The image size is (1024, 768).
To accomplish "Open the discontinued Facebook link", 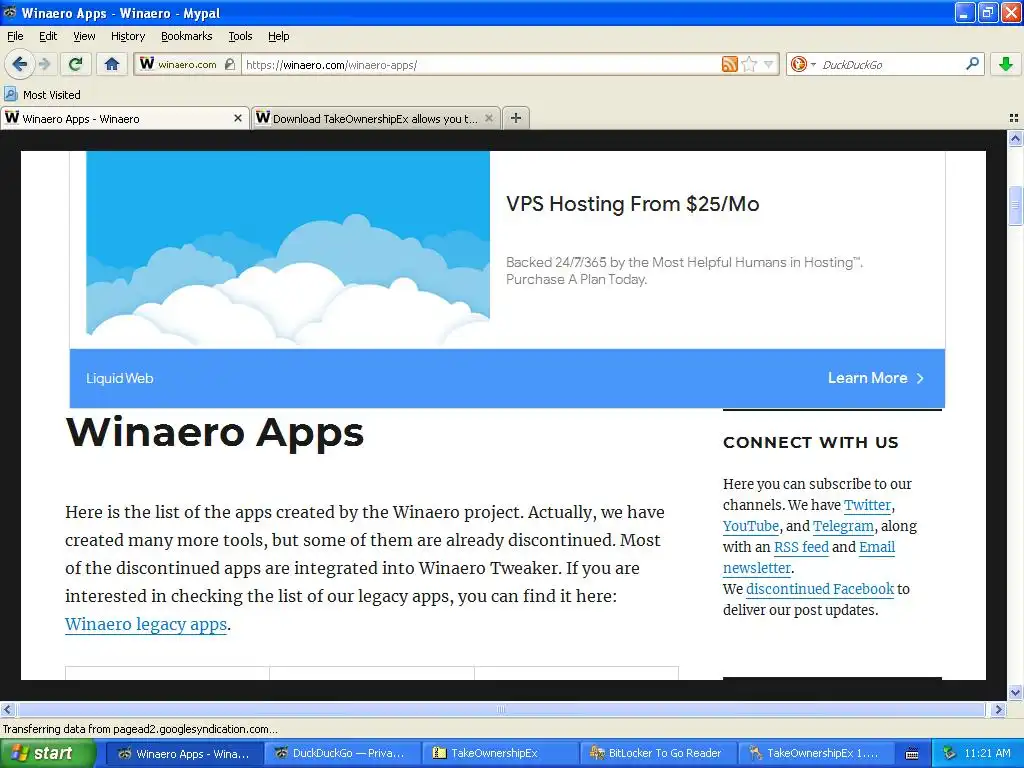I will [x=820, y=588].
